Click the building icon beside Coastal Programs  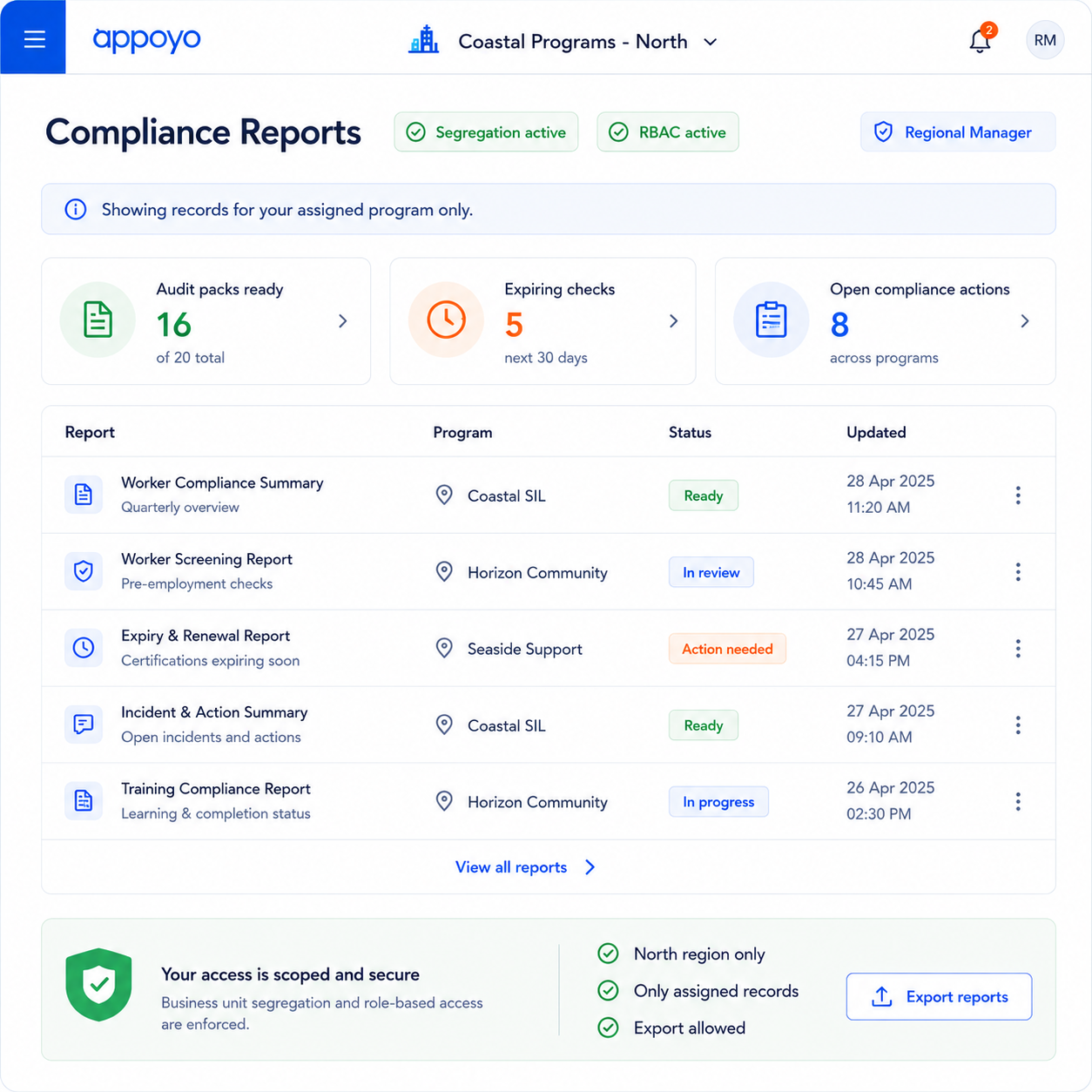point(424,40)
